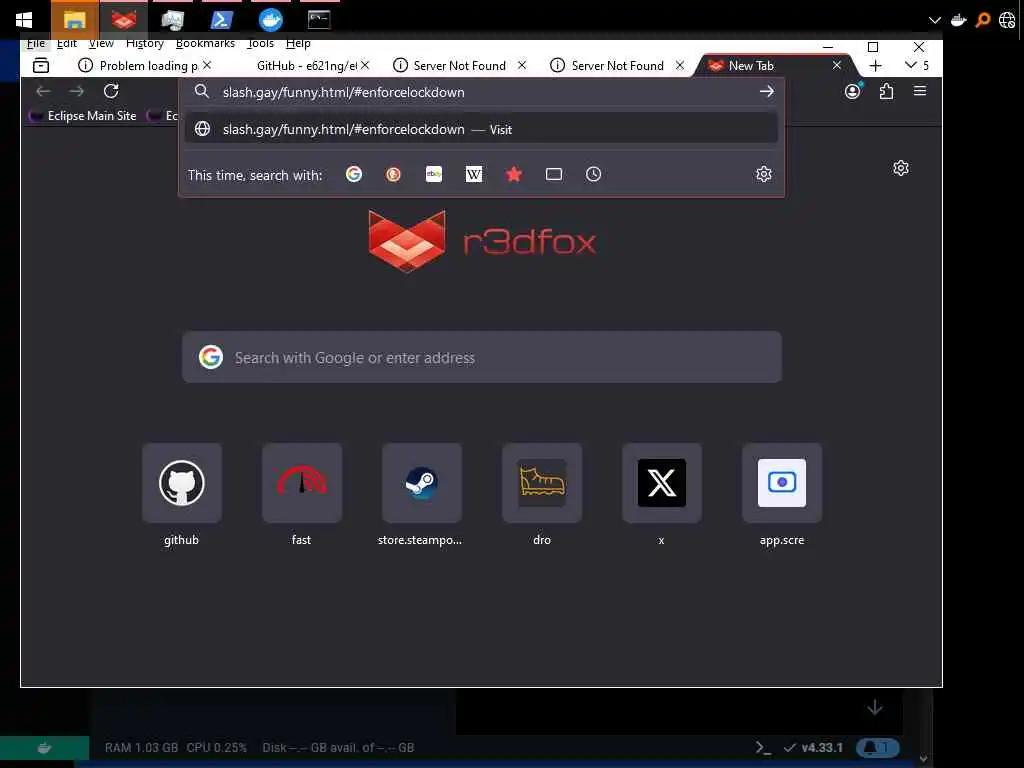Close the New Tab tab
The image size is (1024, 768).
pos(837,65)
